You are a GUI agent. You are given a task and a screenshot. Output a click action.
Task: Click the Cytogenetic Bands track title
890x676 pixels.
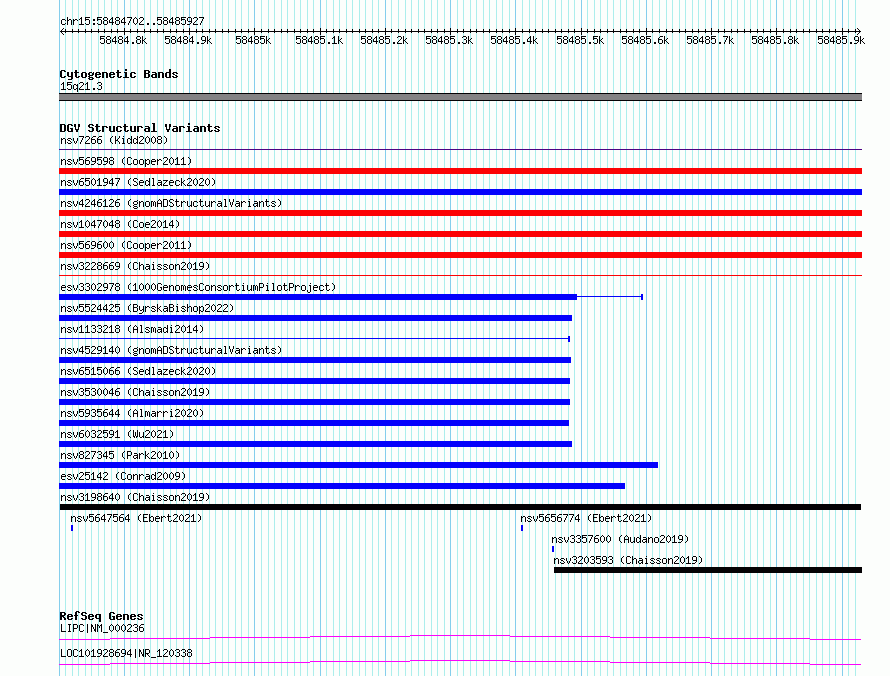(x=119, y=74)
